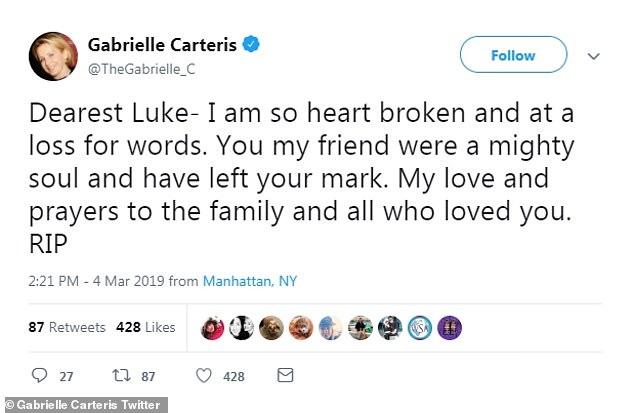View the 428 Likes list

coord(146,327)
